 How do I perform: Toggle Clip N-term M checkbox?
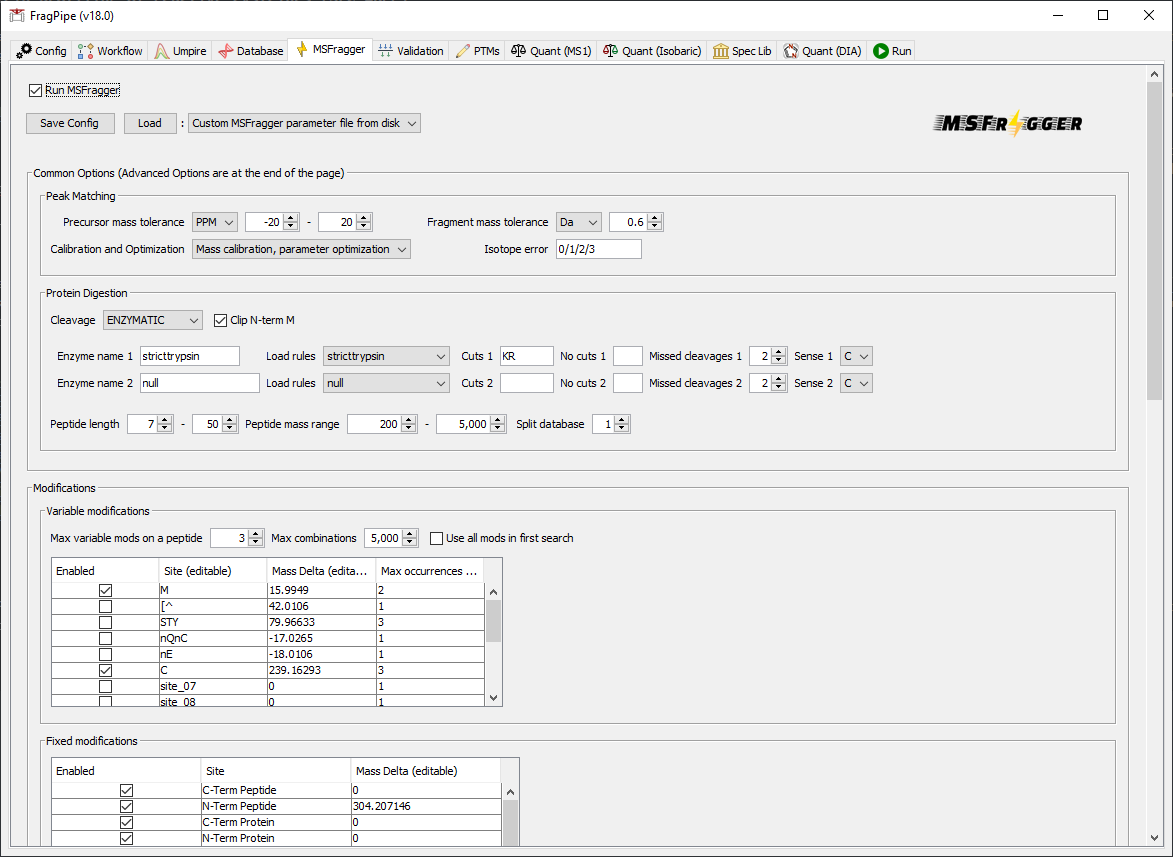tap(220, 320)
